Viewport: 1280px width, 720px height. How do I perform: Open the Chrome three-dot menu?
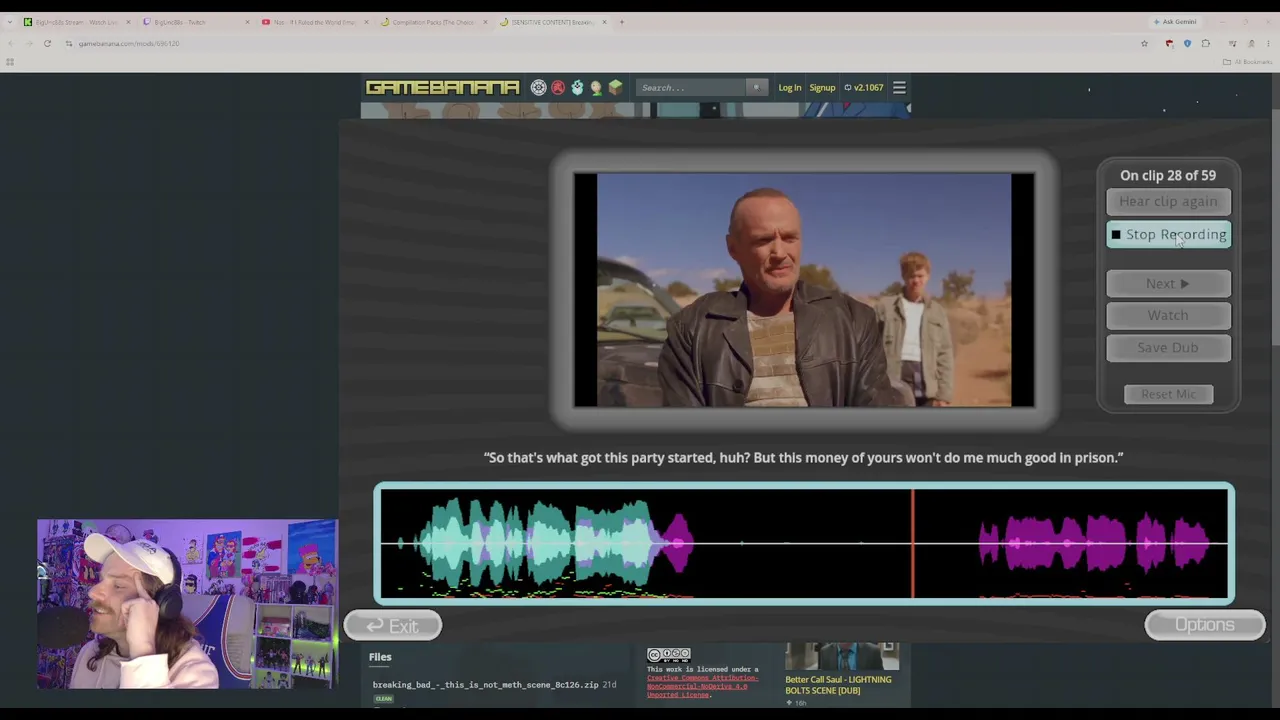[1268, 44]
